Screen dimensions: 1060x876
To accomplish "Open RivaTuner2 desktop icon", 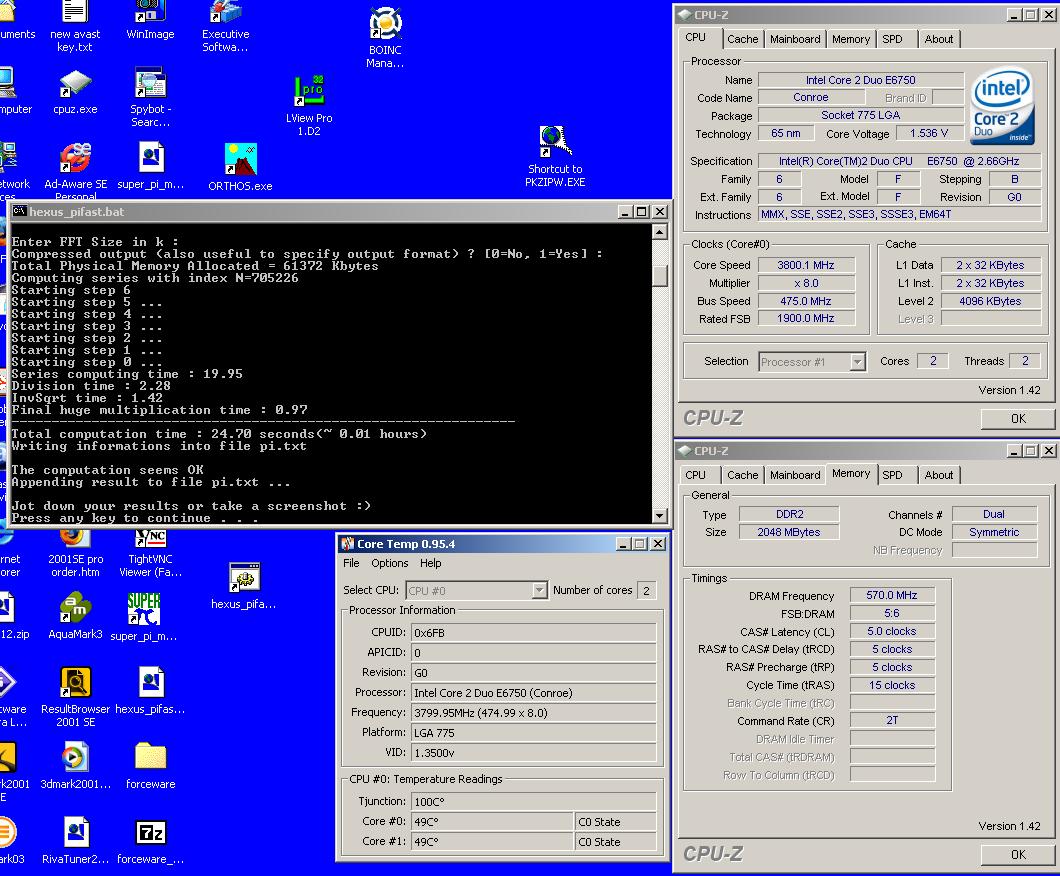I will click(75, 840).
